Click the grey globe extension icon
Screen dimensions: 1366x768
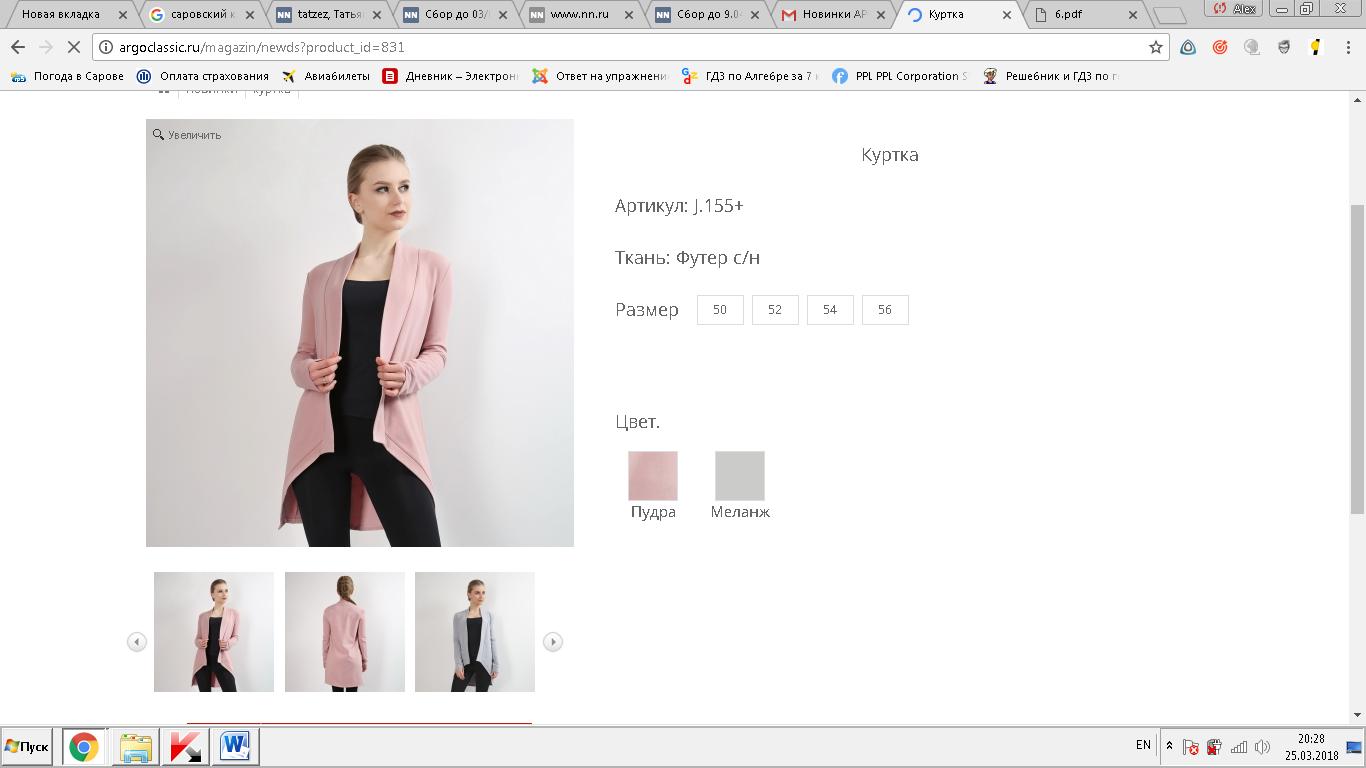1252,47
